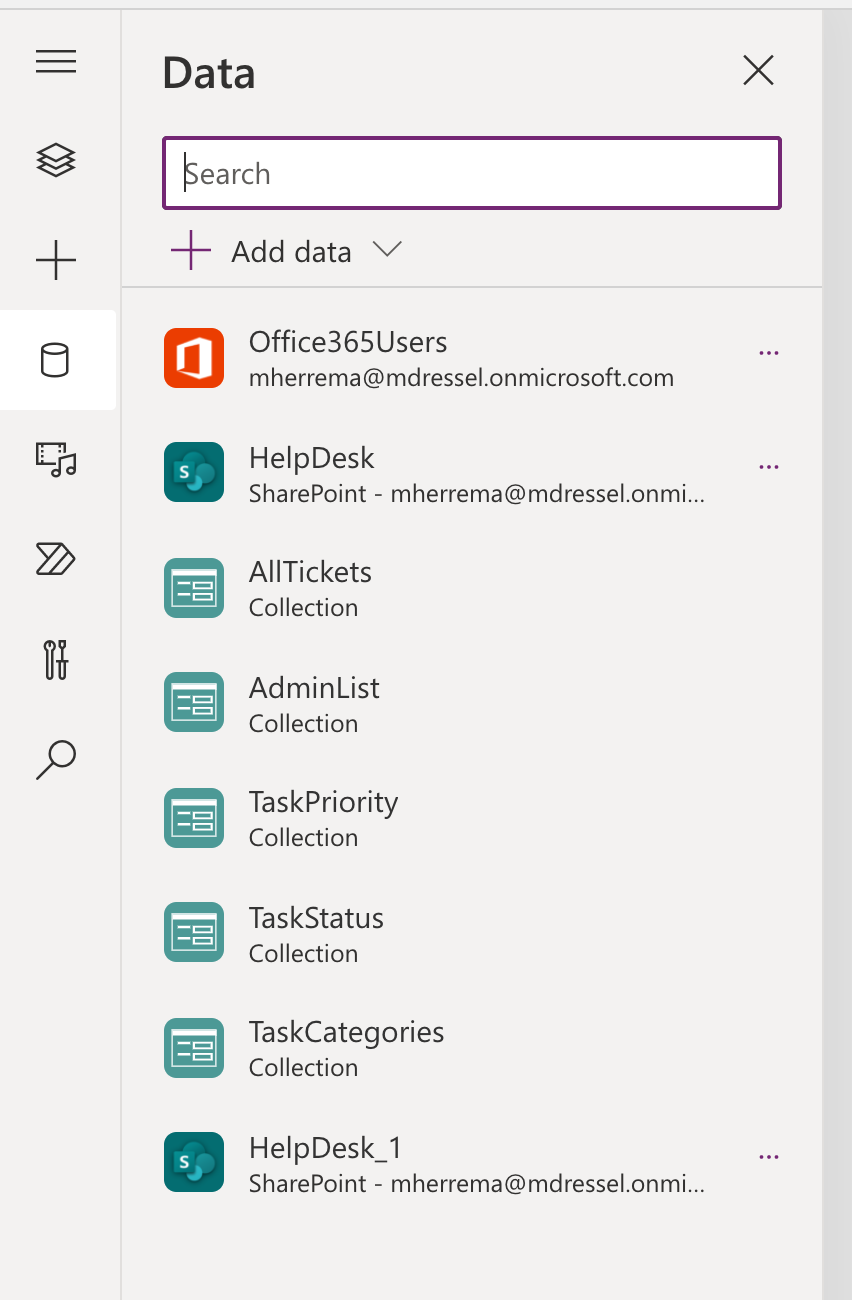Open more options for HelpDesk
The width and height of the screenshot is (852, 1300).
click(x=769, y=467)
